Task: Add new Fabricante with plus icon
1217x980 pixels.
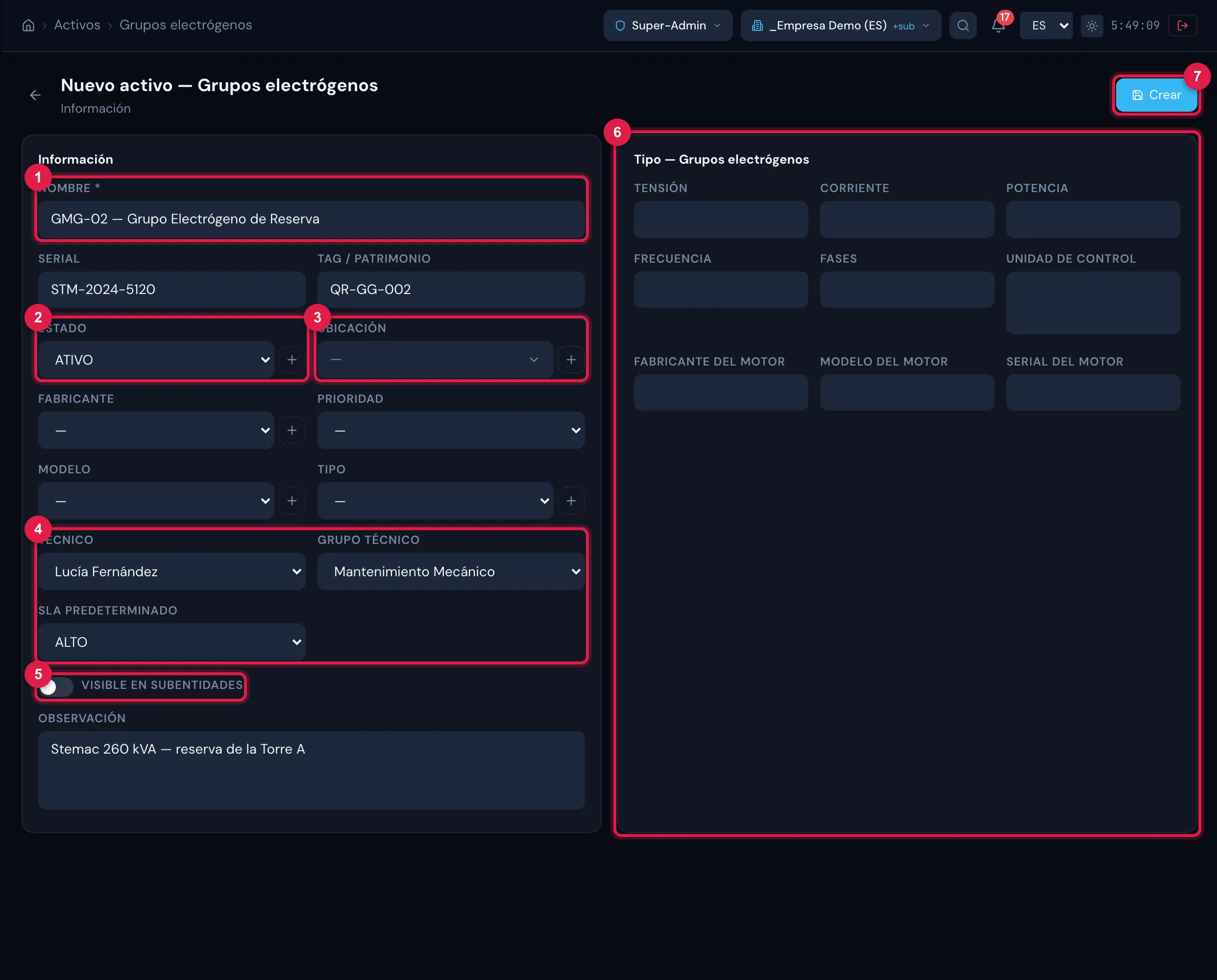Action: coord(292,430)
